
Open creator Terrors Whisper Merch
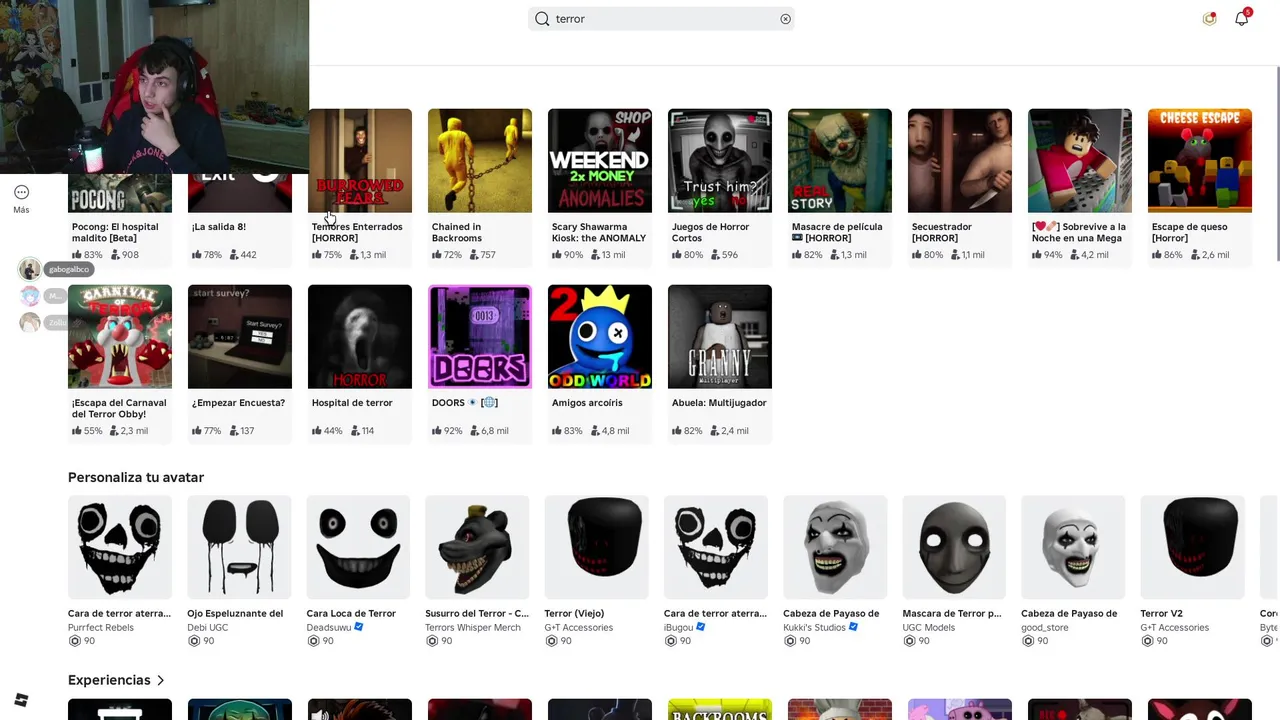pos(473,628)
